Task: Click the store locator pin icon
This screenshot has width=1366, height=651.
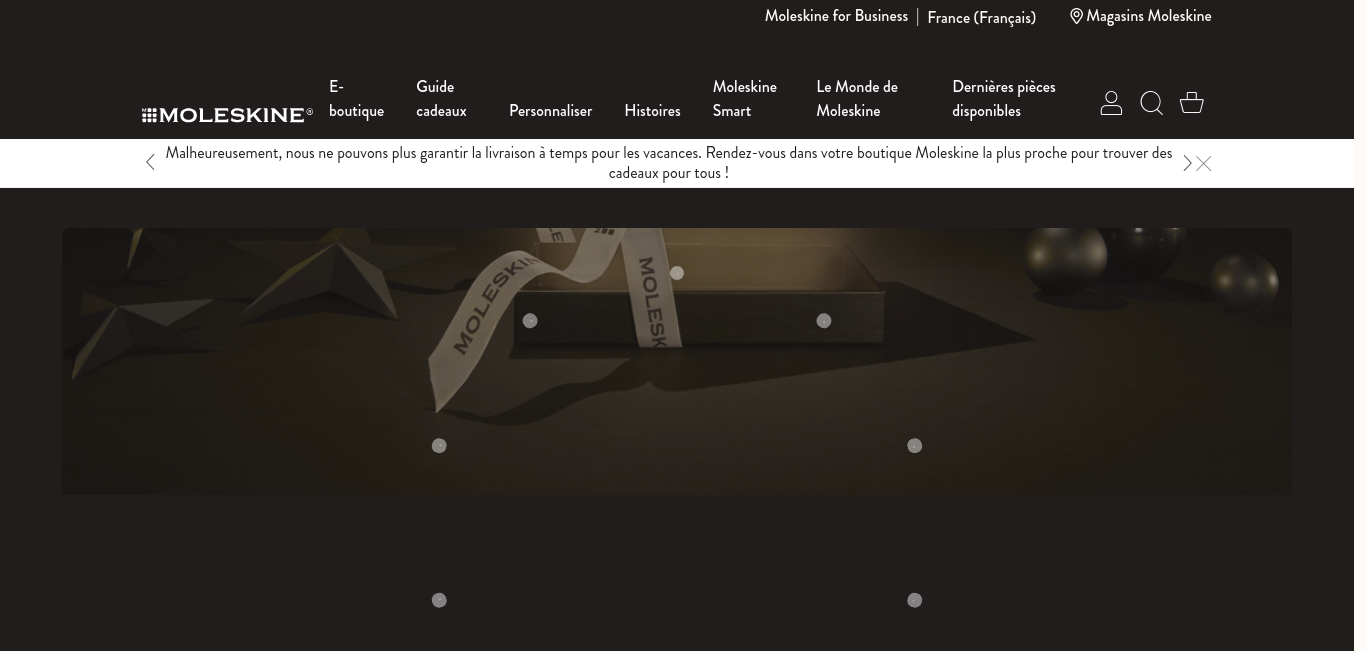Action: point(1076,16)
